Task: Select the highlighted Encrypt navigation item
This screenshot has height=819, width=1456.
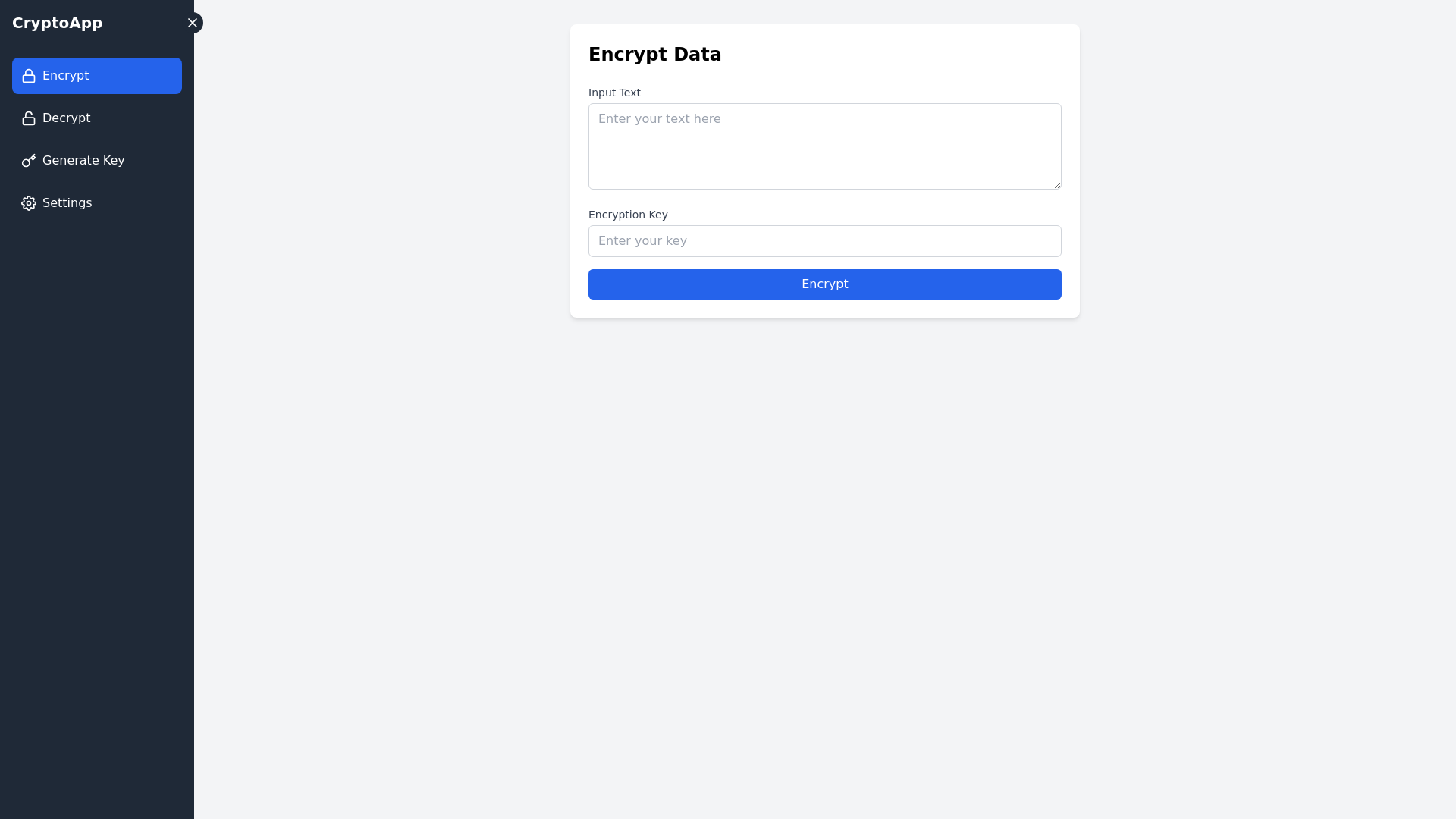Action: pyautogui.click(x=97, y=76)
